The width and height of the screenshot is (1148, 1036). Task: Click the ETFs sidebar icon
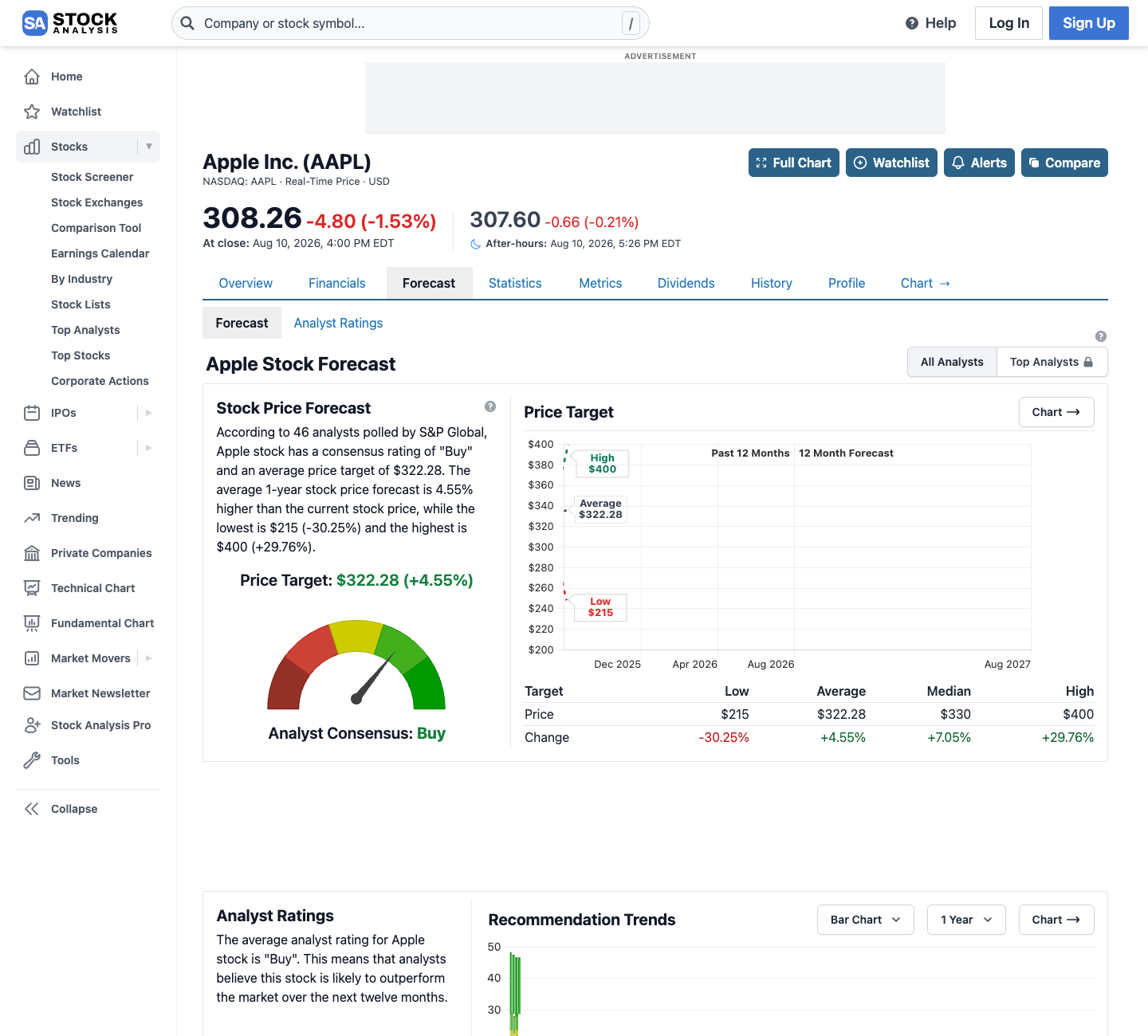pyautogui.click(x=32, y=448)
